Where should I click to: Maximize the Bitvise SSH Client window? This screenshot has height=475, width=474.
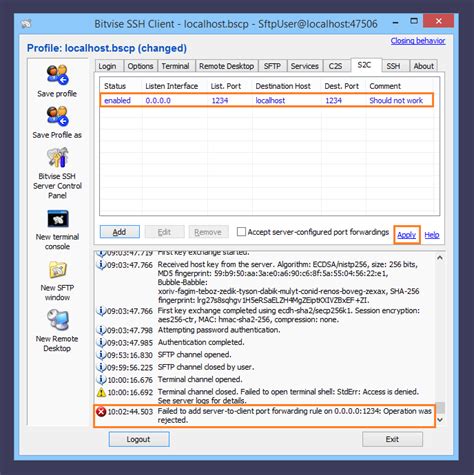click(414, 21)
